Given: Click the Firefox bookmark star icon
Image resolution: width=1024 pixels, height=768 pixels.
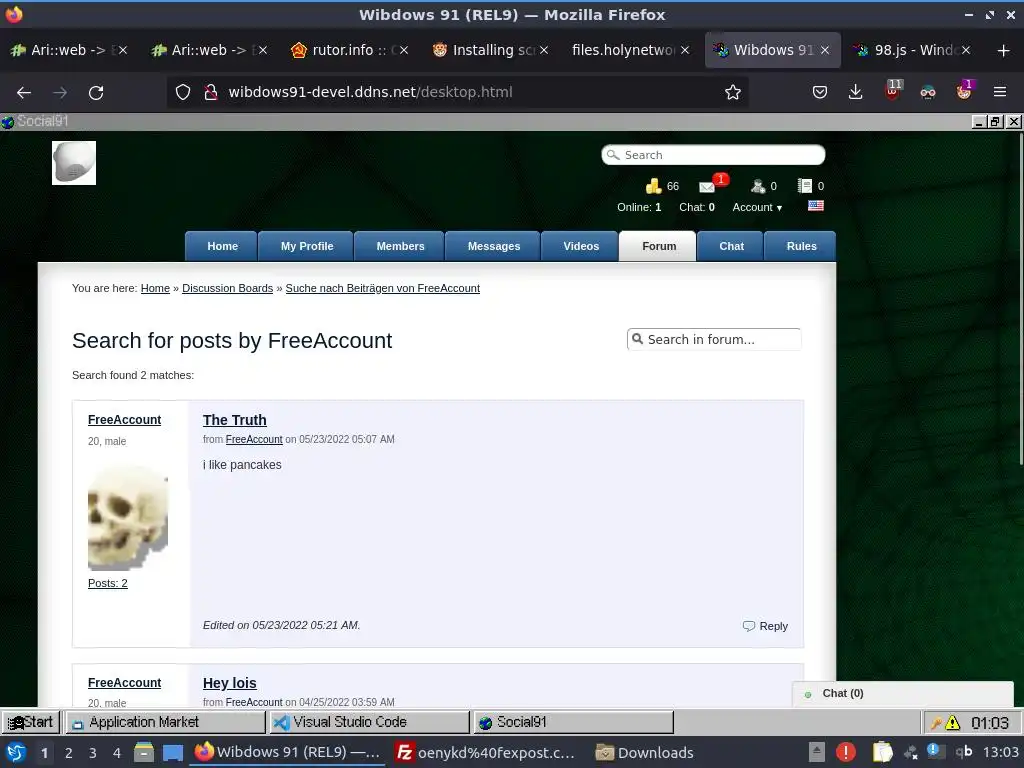Looking at the screenshot, I should click(x=733, y=92).
